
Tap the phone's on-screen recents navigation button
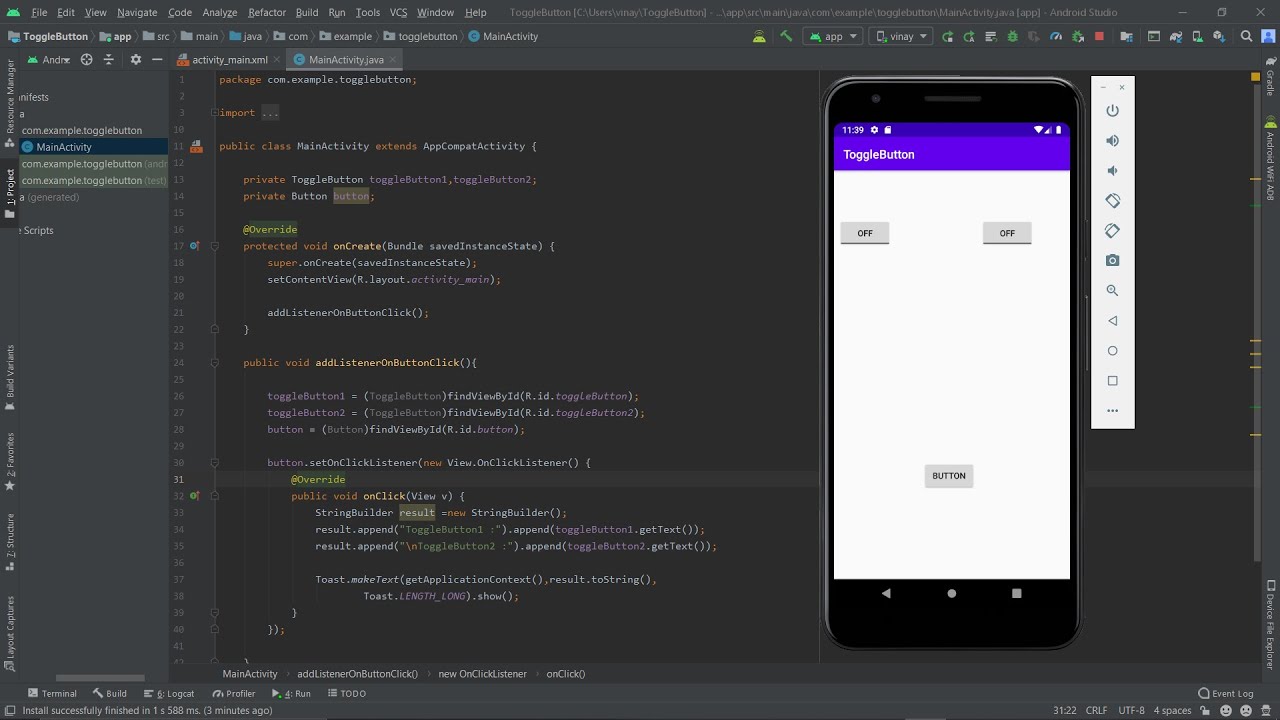[x=1017, y=593]
